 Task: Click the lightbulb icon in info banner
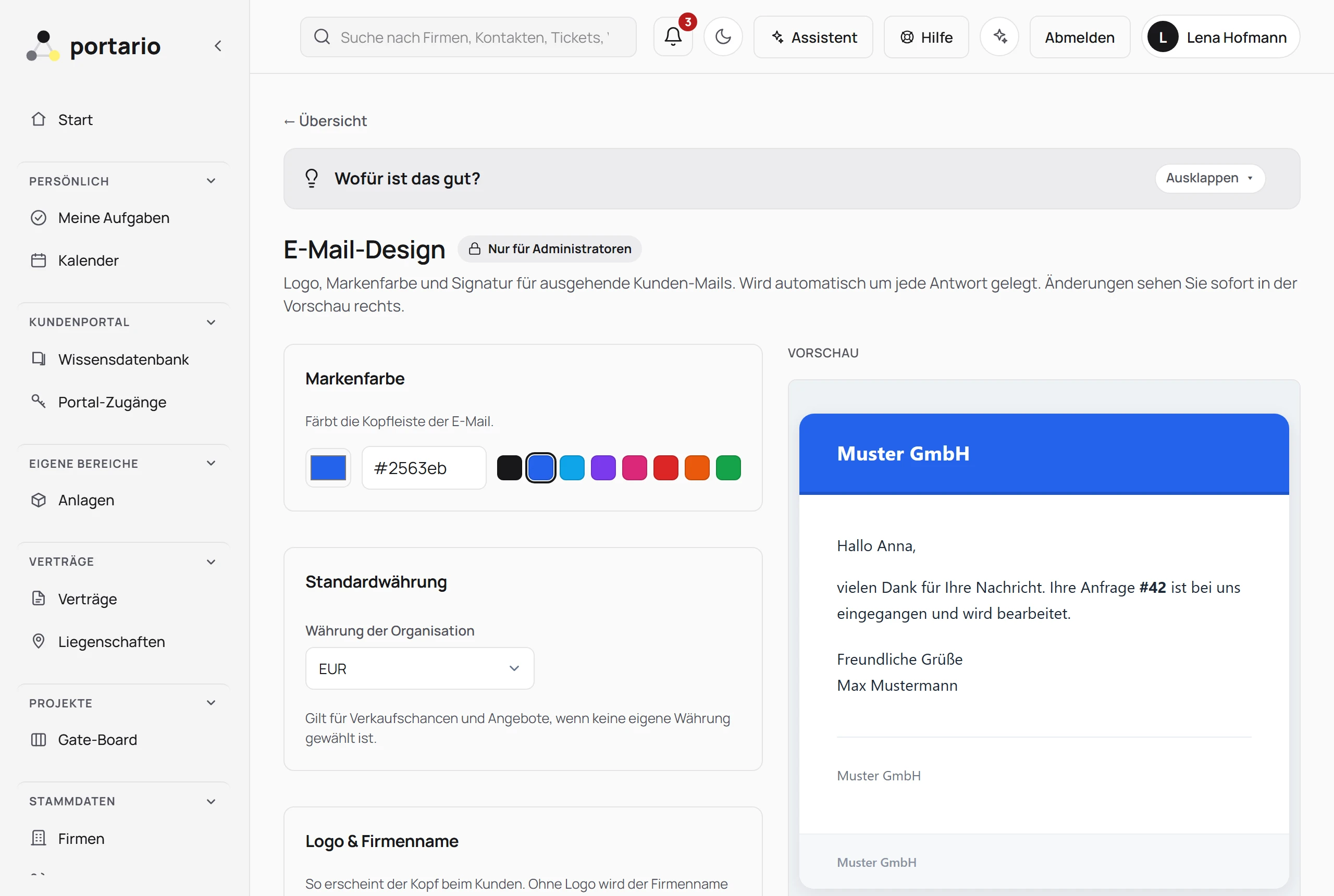(312, 178)
